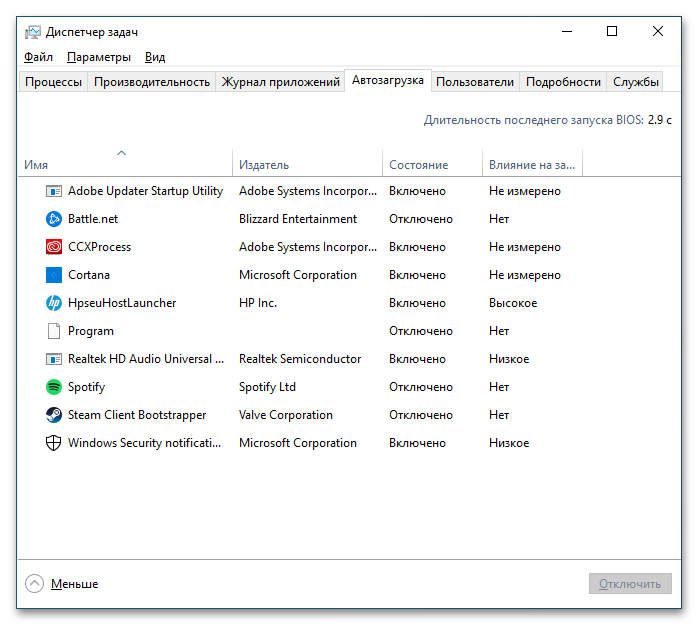Select the Program entry name

(x=91, y=331)
